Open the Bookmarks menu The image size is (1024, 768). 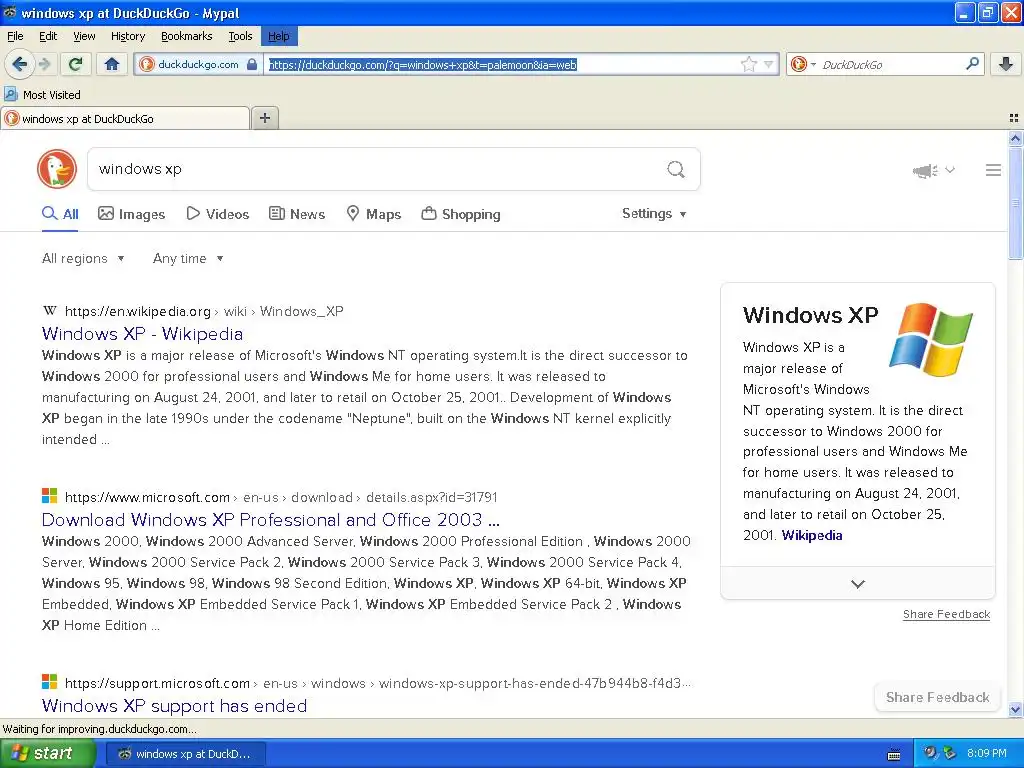(186, 36)
